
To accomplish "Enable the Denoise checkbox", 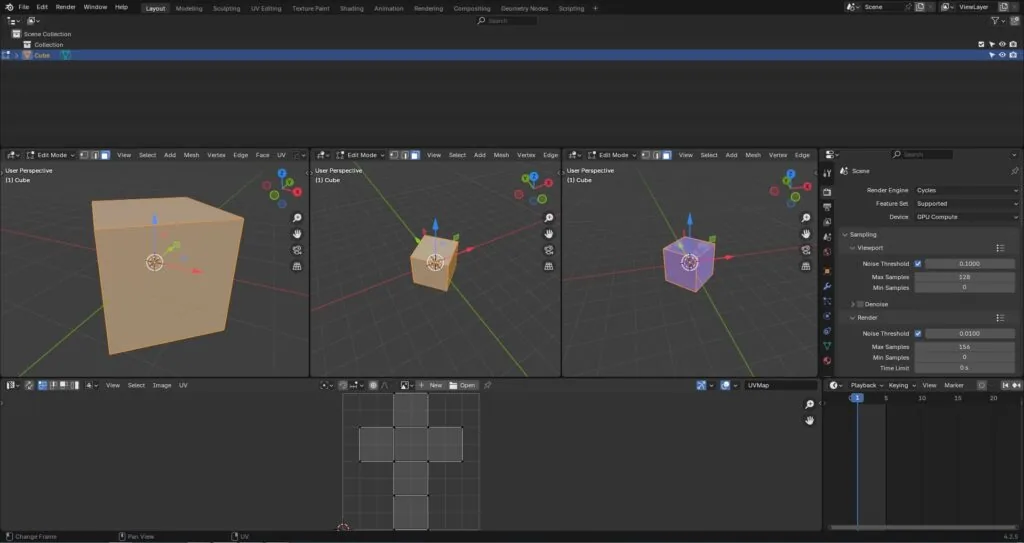I will [860, 304].
